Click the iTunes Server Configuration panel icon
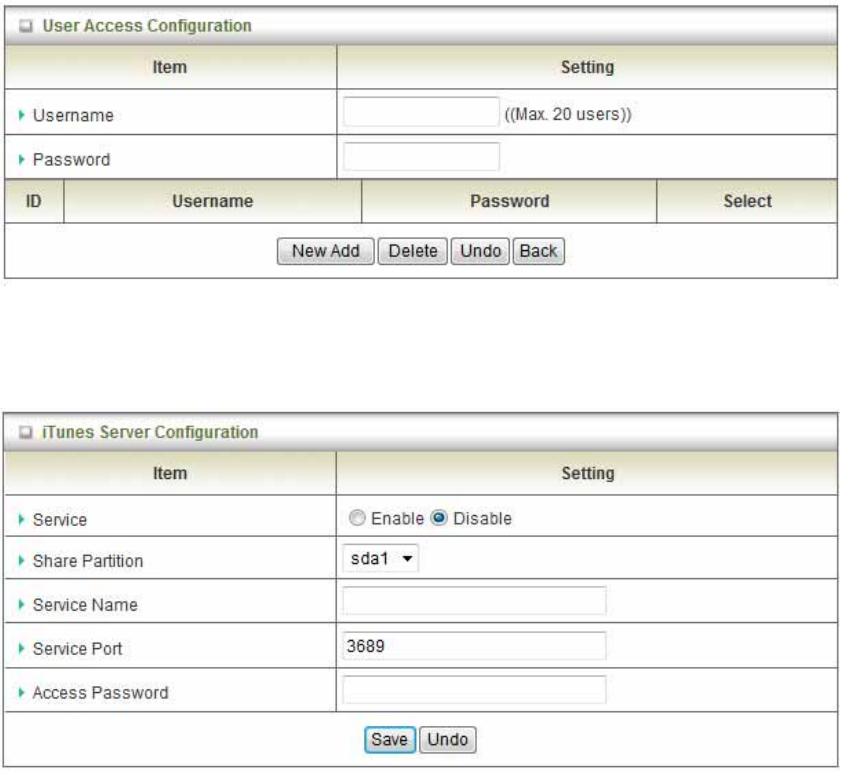841x773 pixels. pyautogui.click(x=25, y=432)
